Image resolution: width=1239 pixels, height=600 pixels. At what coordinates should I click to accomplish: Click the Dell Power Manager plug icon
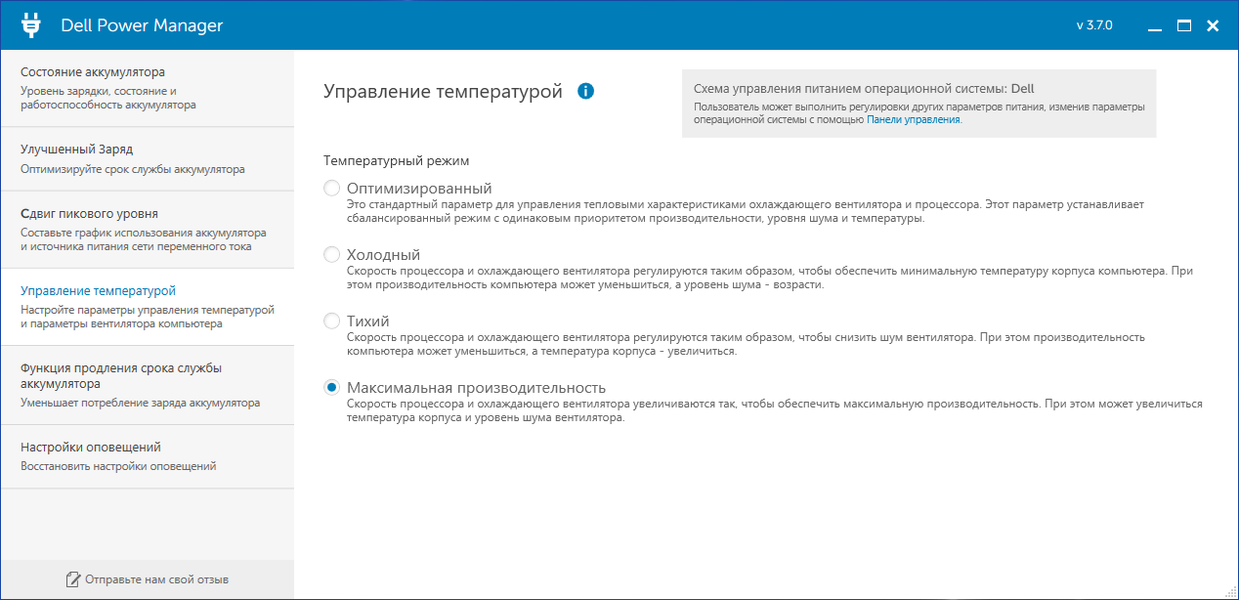[30, 25]
